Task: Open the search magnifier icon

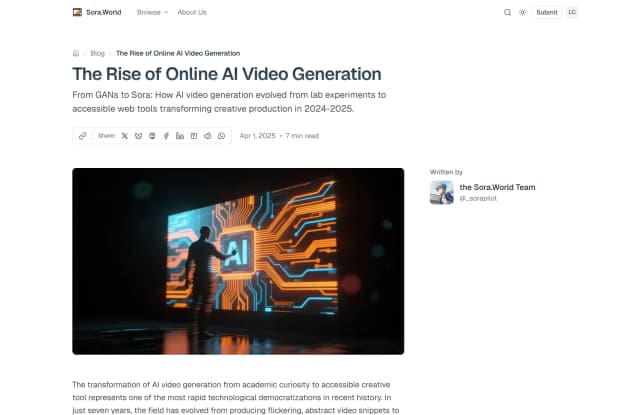Action: click(x=507, y=12)
